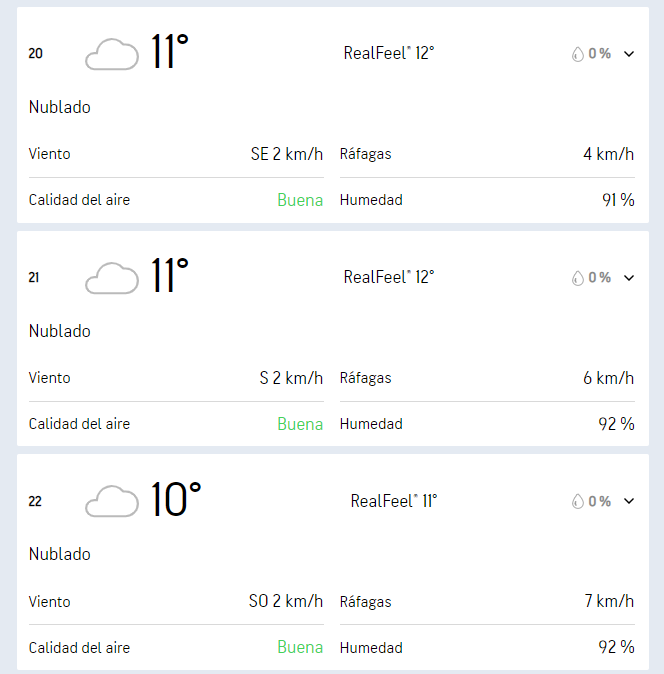Image resolution: width=664 pixels, height=674 pixels.
Task: Click the raindrop icon in hour 22 card
Action: point(578,501)
